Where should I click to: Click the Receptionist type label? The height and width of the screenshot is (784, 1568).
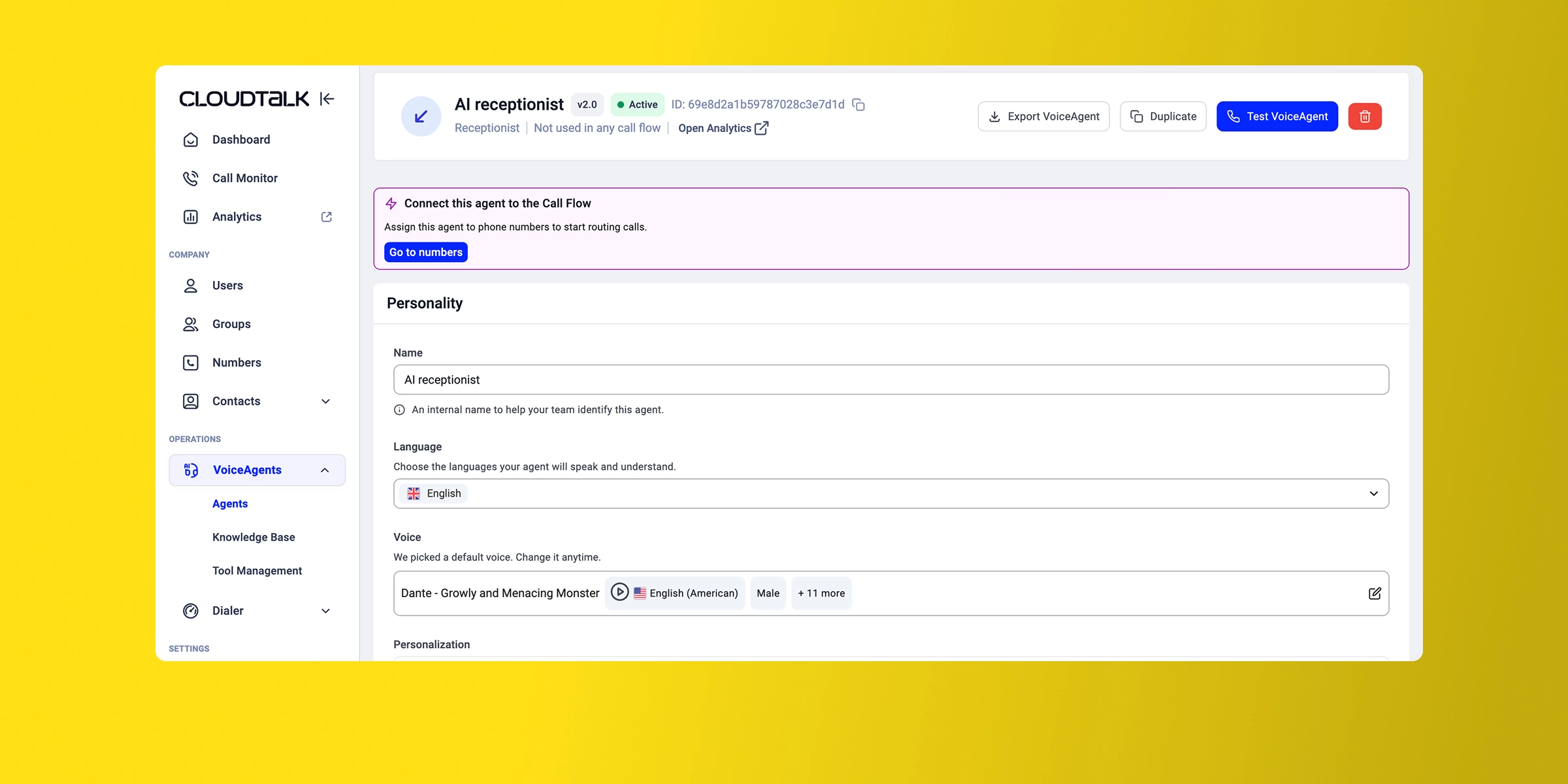tap(487, 128)
